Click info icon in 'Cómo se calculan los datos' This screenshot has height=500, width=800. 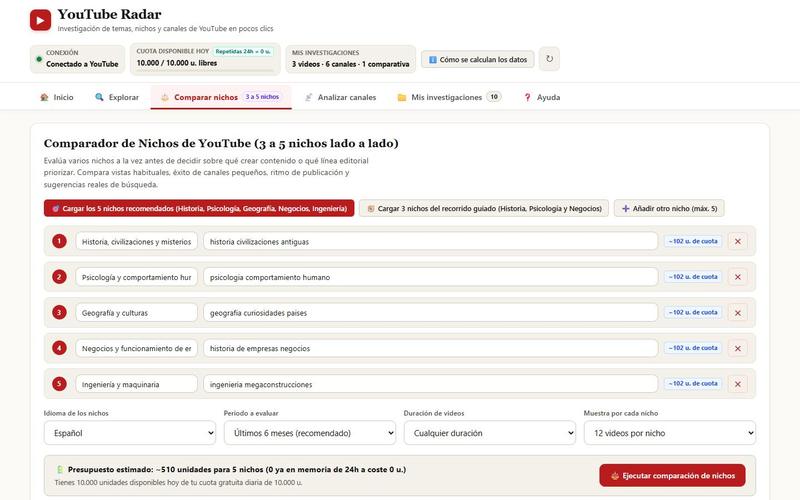433,60
